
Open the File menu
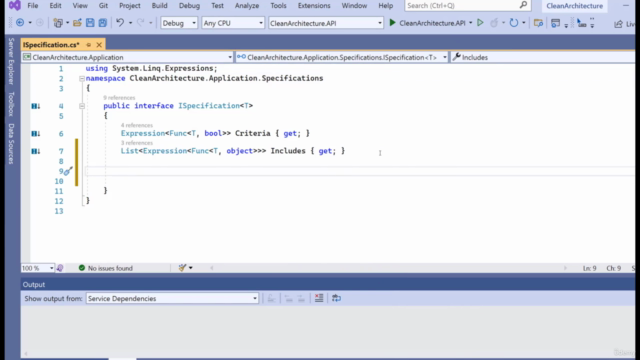click(33, 6)
